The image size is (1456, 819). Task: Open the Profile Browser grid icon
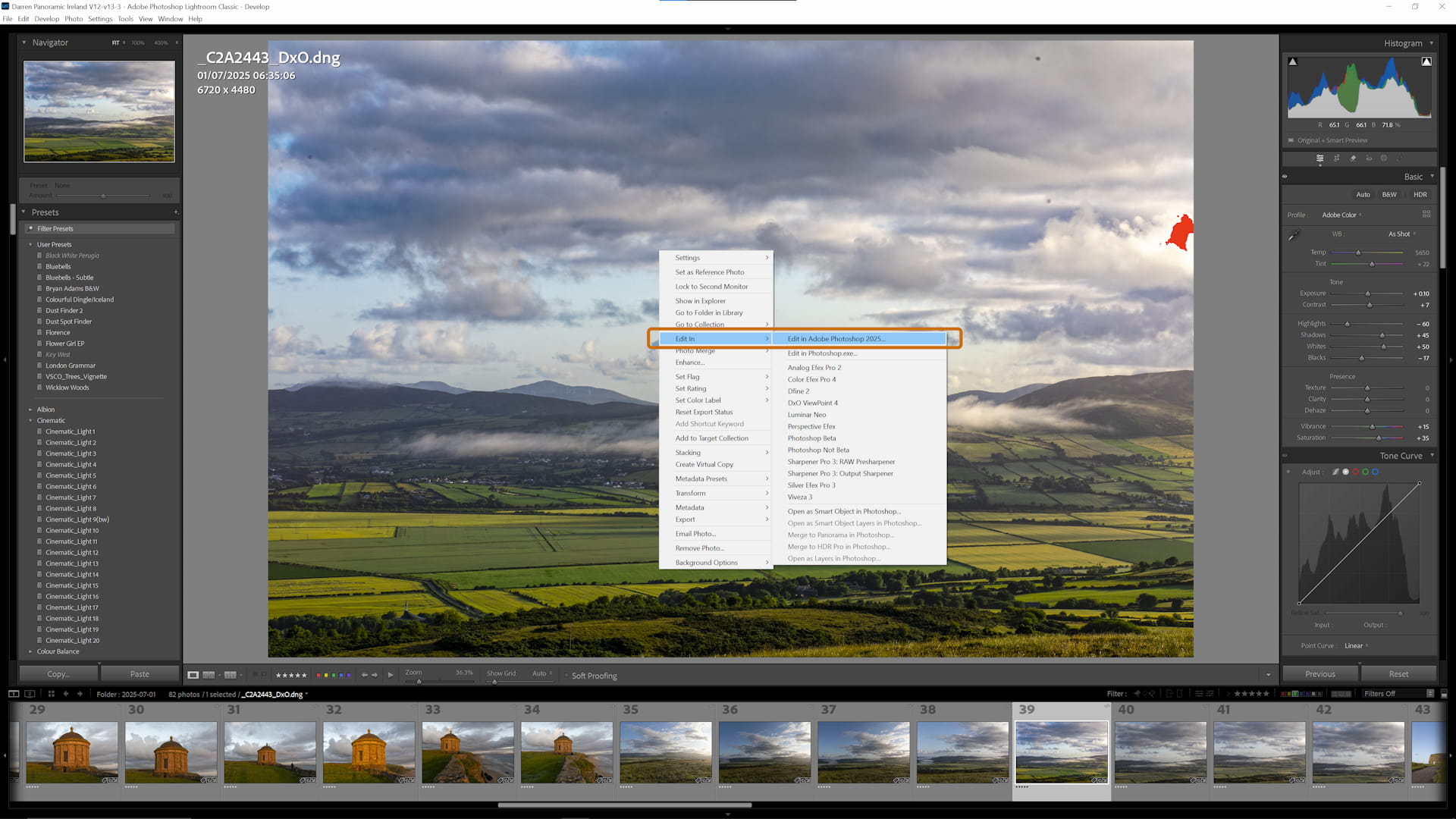[1426, 215]
